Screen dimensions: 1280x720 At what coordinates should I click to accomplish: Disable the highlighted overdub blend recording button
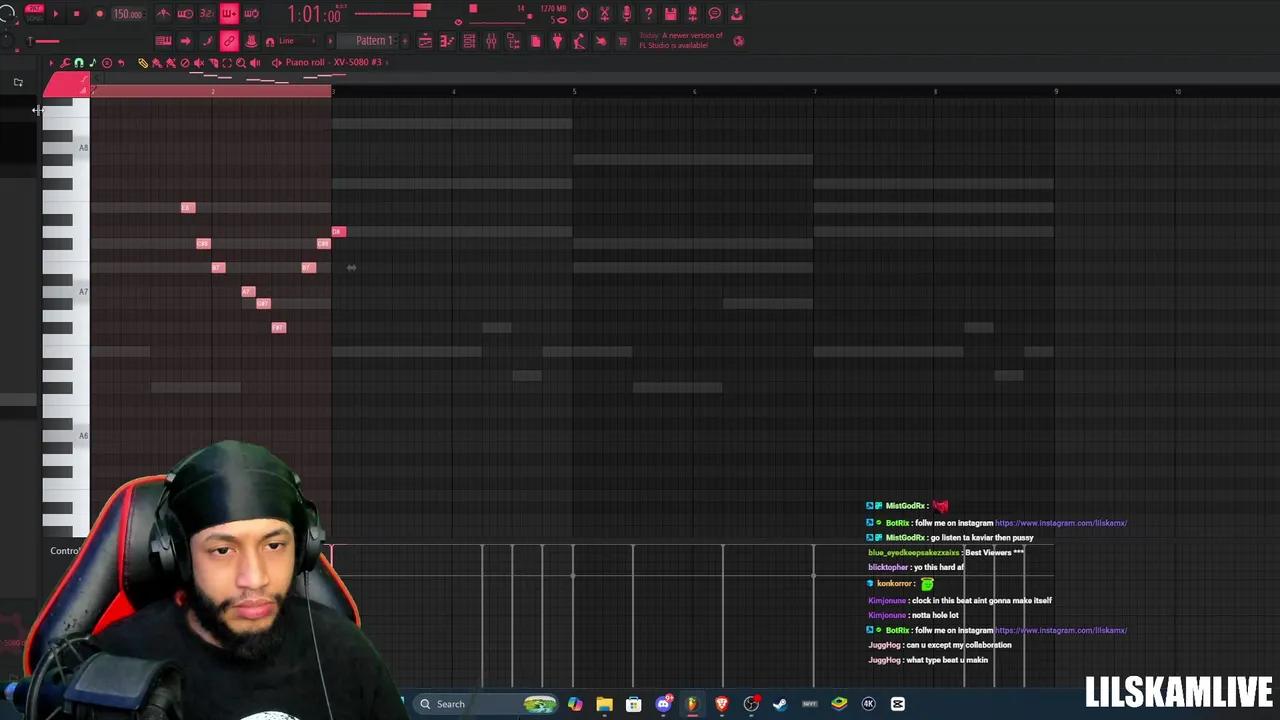[229, 13]
